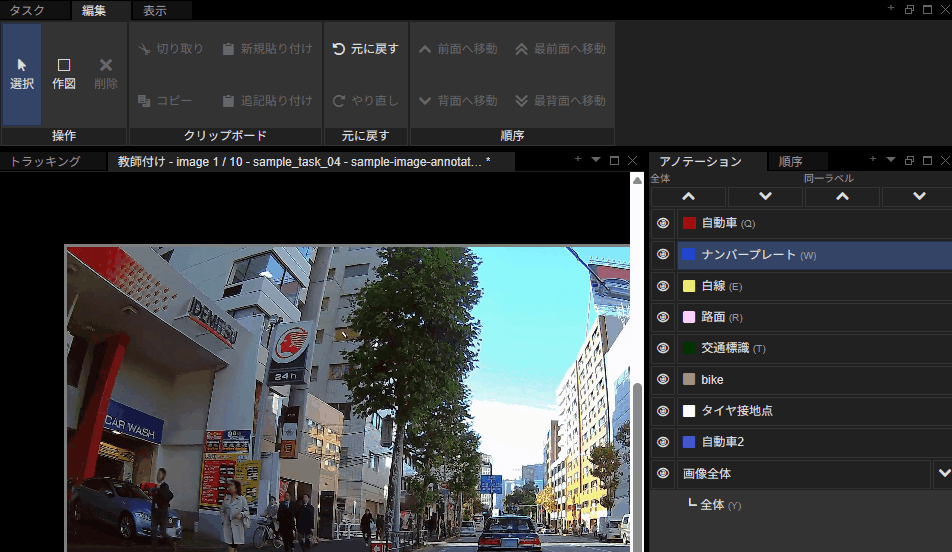The height and width of the screenshot is (552, 952).
Task: Click 最前面へ移動 bring to front
Action: [560, 49]
